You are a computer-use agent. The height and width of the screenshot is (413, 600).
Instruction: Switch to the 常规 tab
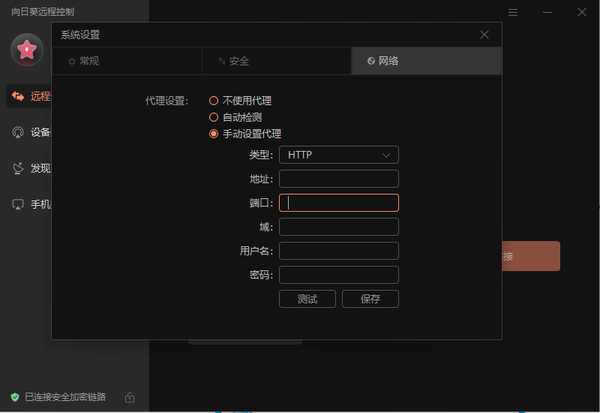pos(127,61)
